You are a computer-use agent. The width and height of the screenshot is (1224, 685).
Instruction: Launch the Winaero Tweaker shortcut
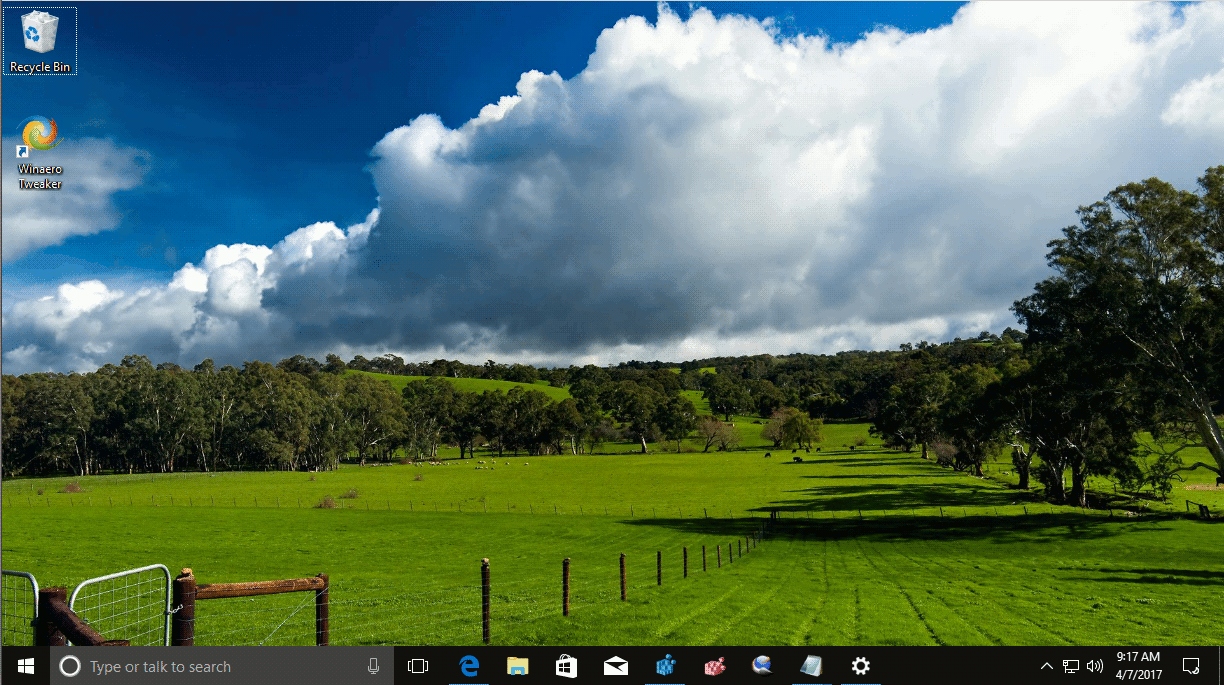coord(39,135)
